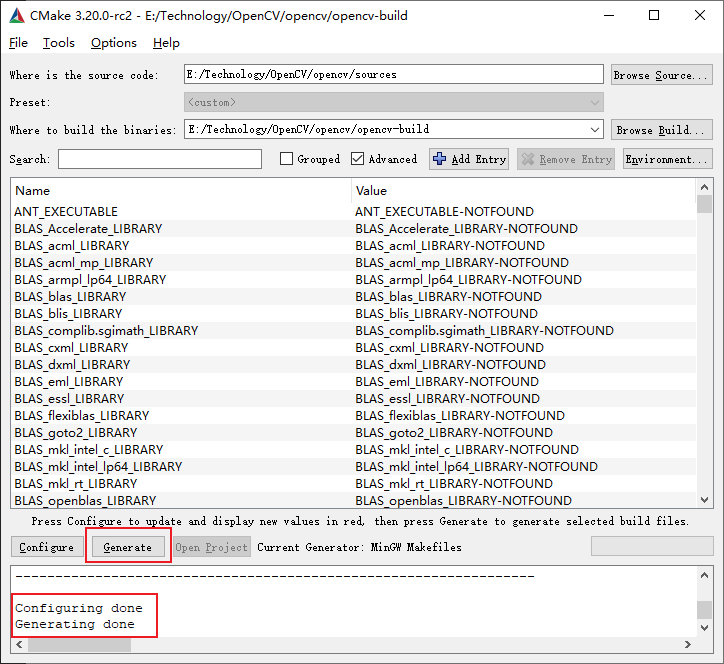Click the output log vertical scrollbar thumb
This screenshot has height=664, width=724.
(704, 610)
